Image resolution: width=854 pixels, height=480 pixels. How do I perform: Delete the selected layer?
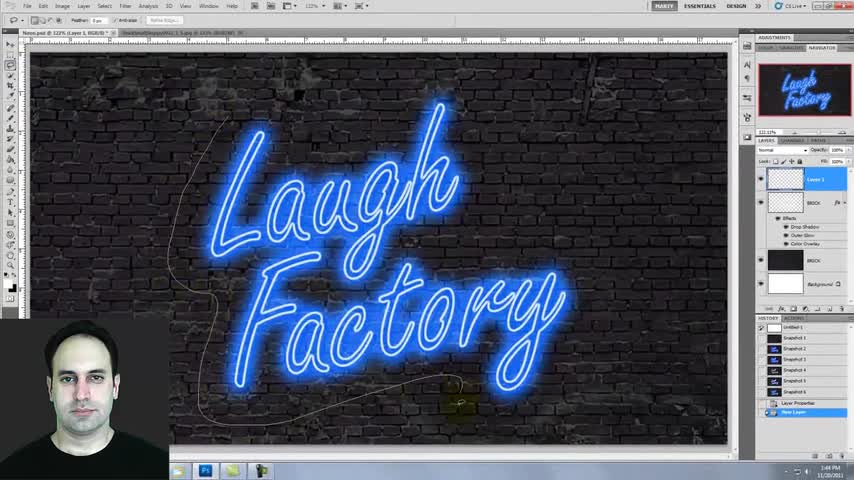coord(841,309)
